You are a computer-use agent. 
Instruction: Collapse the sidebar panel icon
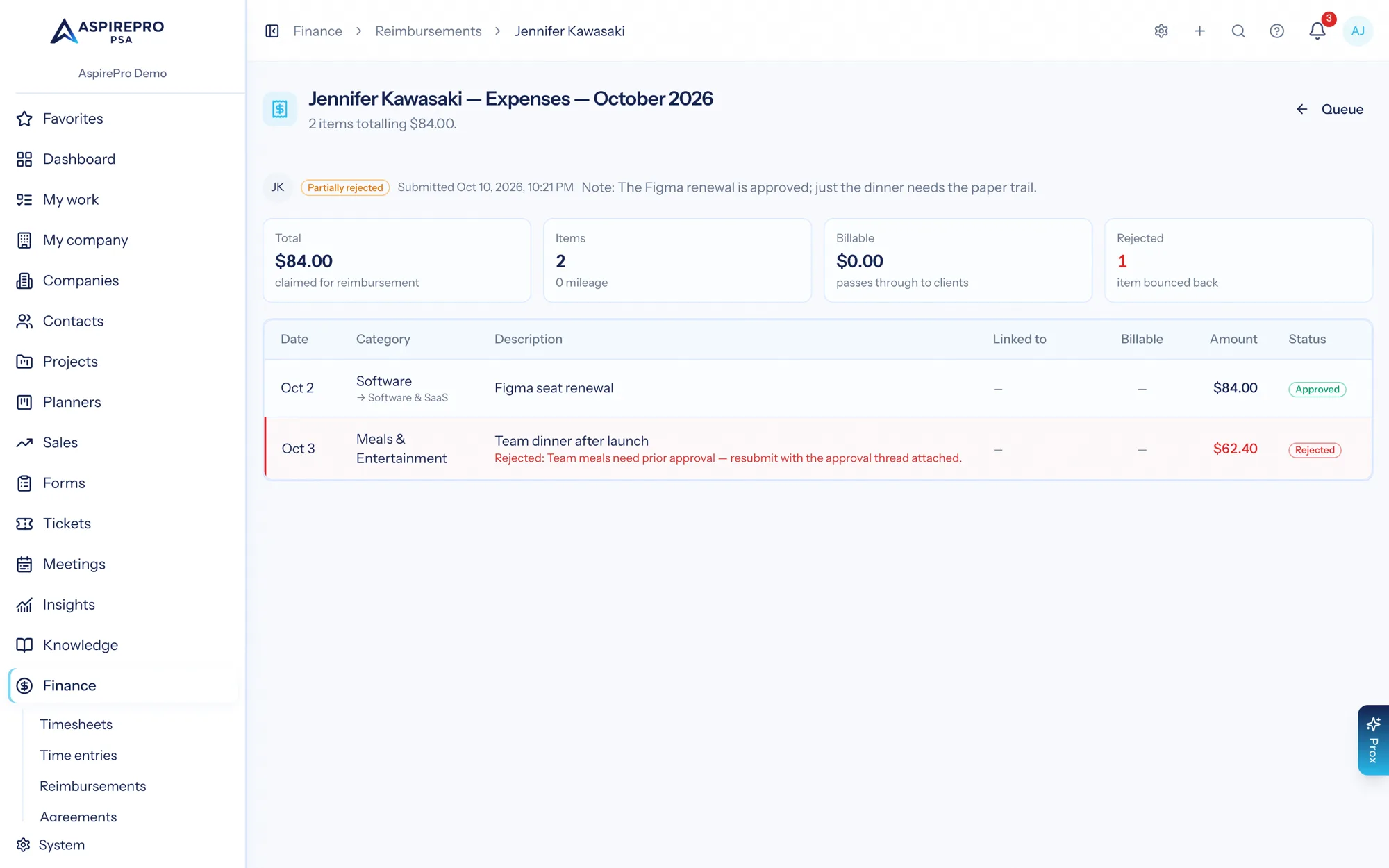(x=272, y=31)
